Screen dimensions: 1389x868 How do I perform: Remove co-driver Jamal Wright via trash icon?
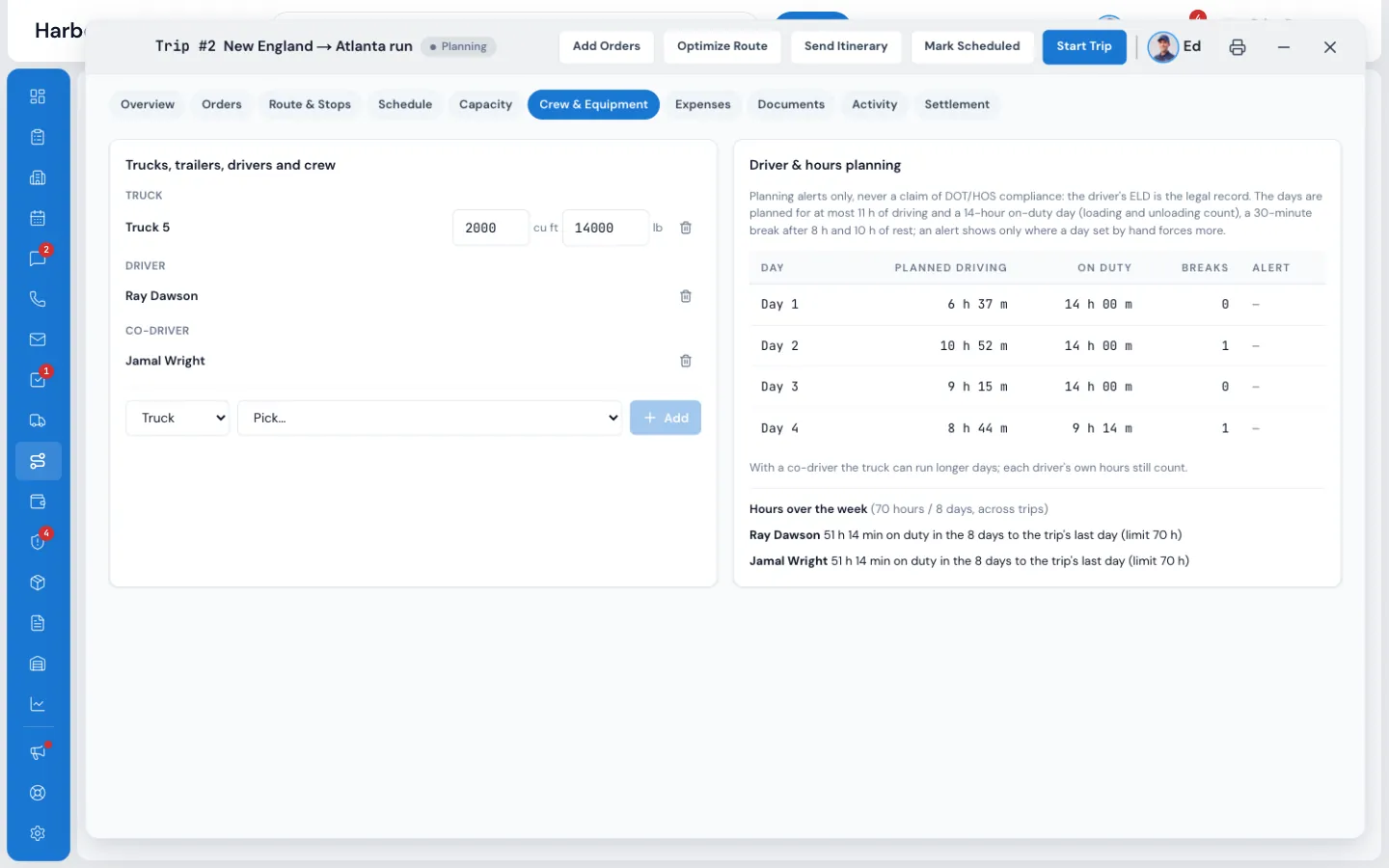click(x=686, y=361)
